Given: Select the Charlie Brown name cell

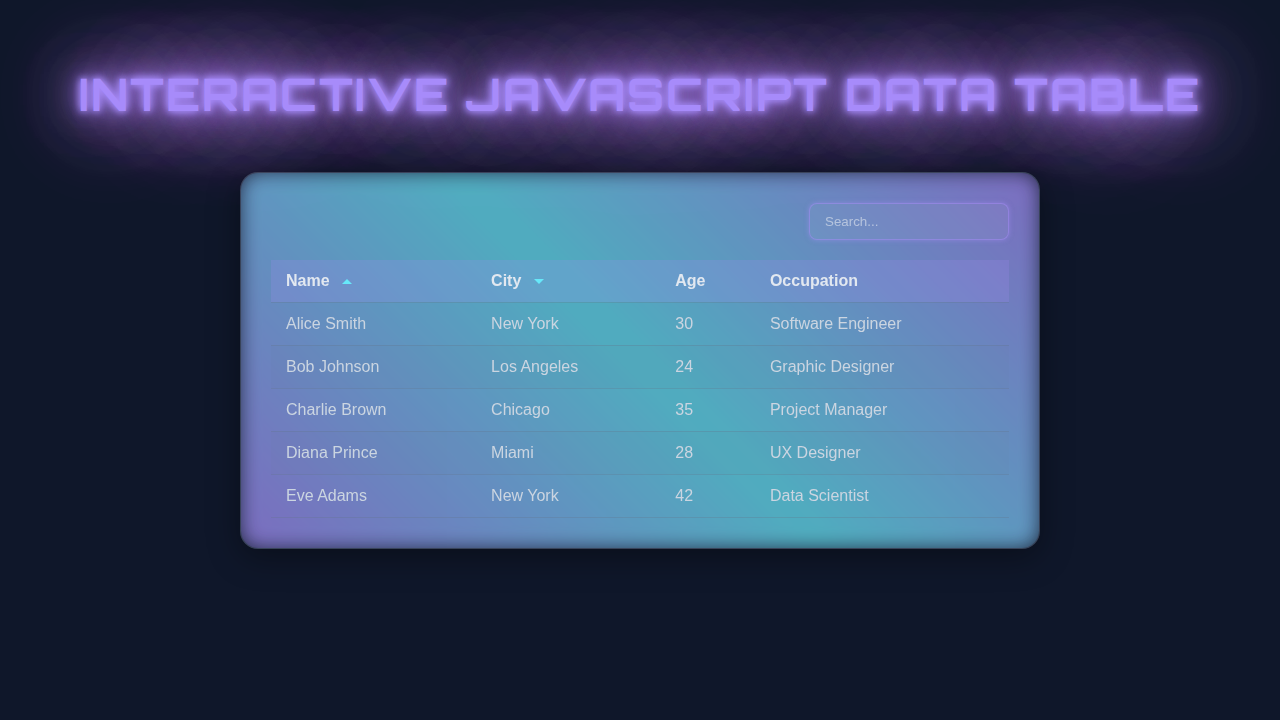Looking at the screenshot, I should [373, 410].
